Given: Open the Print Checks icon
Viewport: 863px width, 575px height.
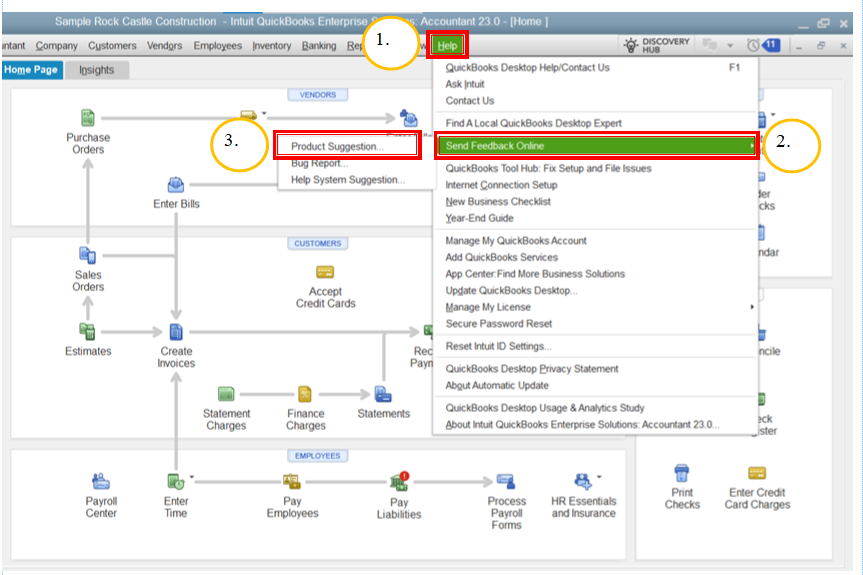Looking at the screenshot, I should 681,473.
